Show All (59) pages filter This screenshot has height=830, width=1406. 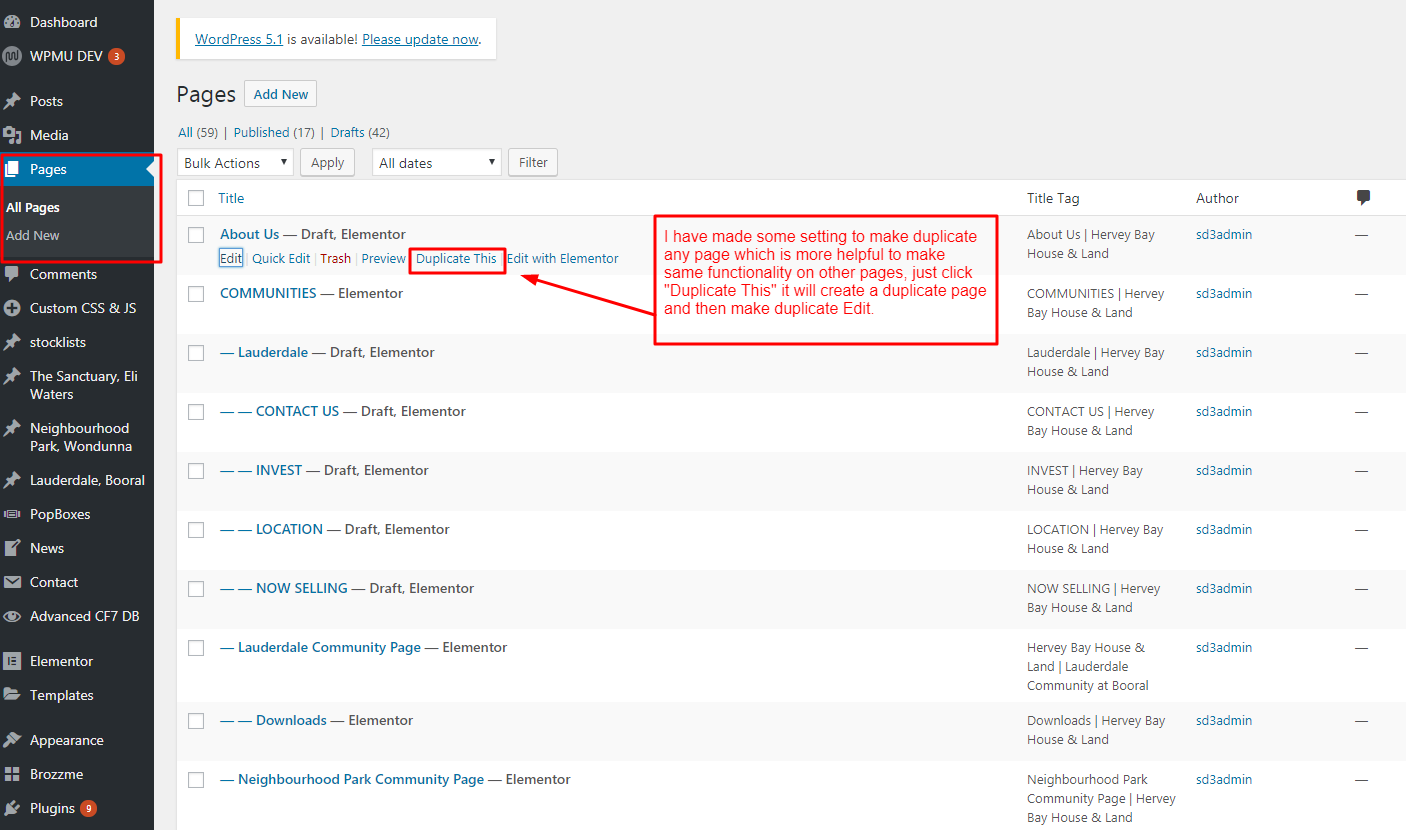pyautogui.click(x=198, y=132)
